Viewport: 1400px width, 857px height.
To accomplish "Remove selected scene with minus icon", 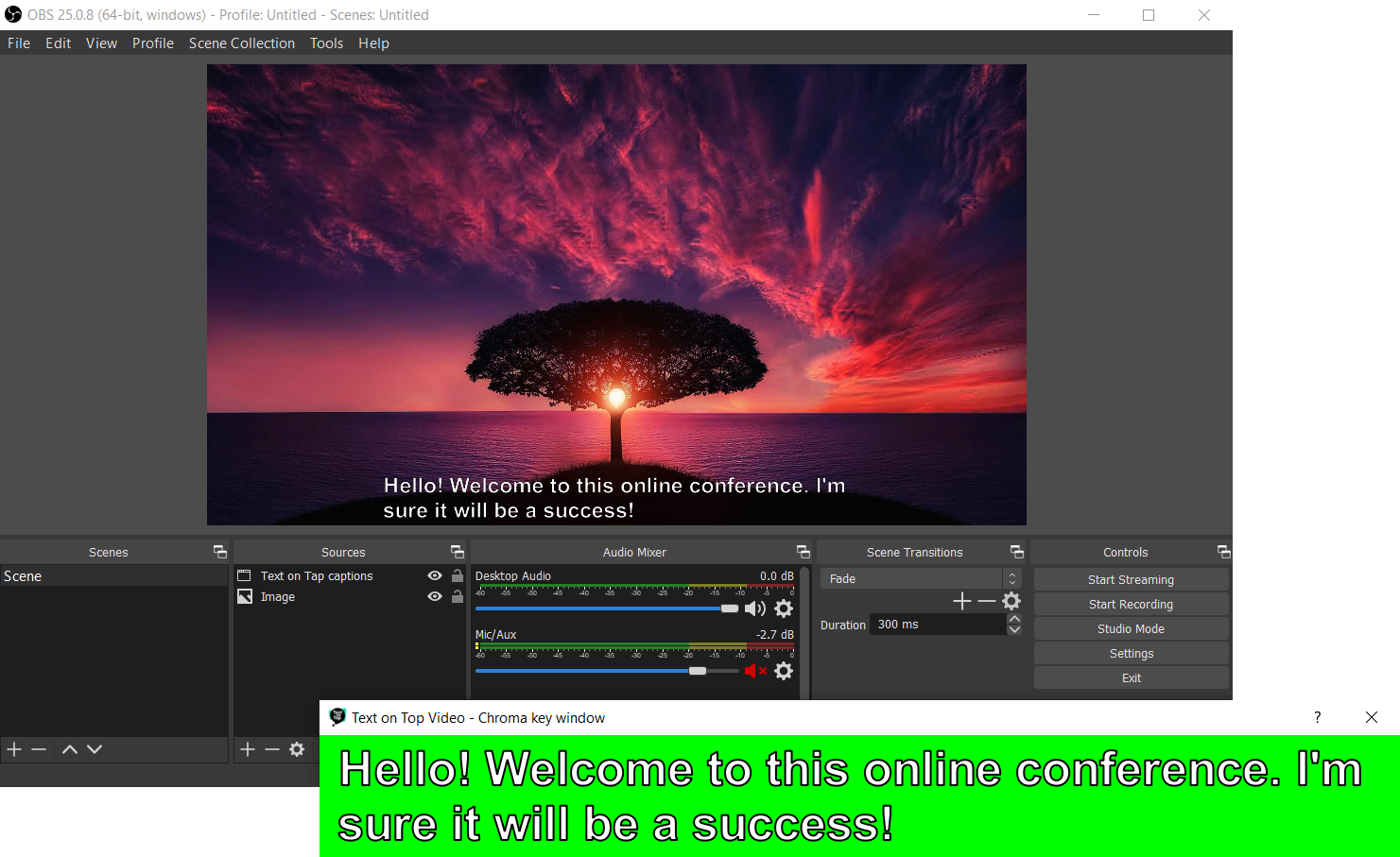I will tap(39, 749).
